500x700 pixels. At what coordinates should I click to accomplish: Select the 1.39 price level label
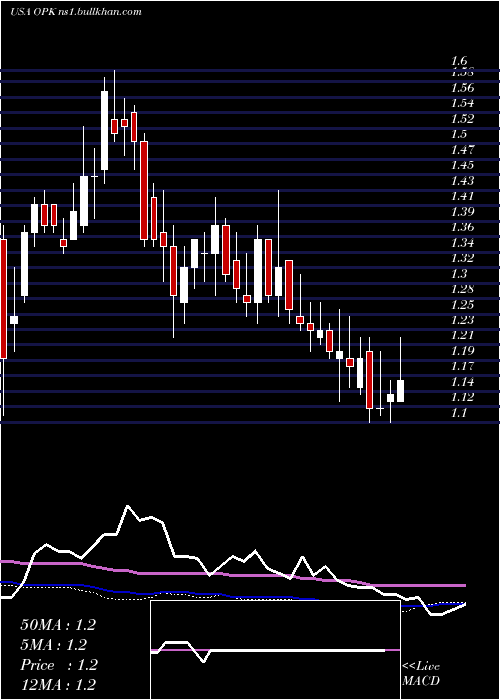(x=463, y=212)
